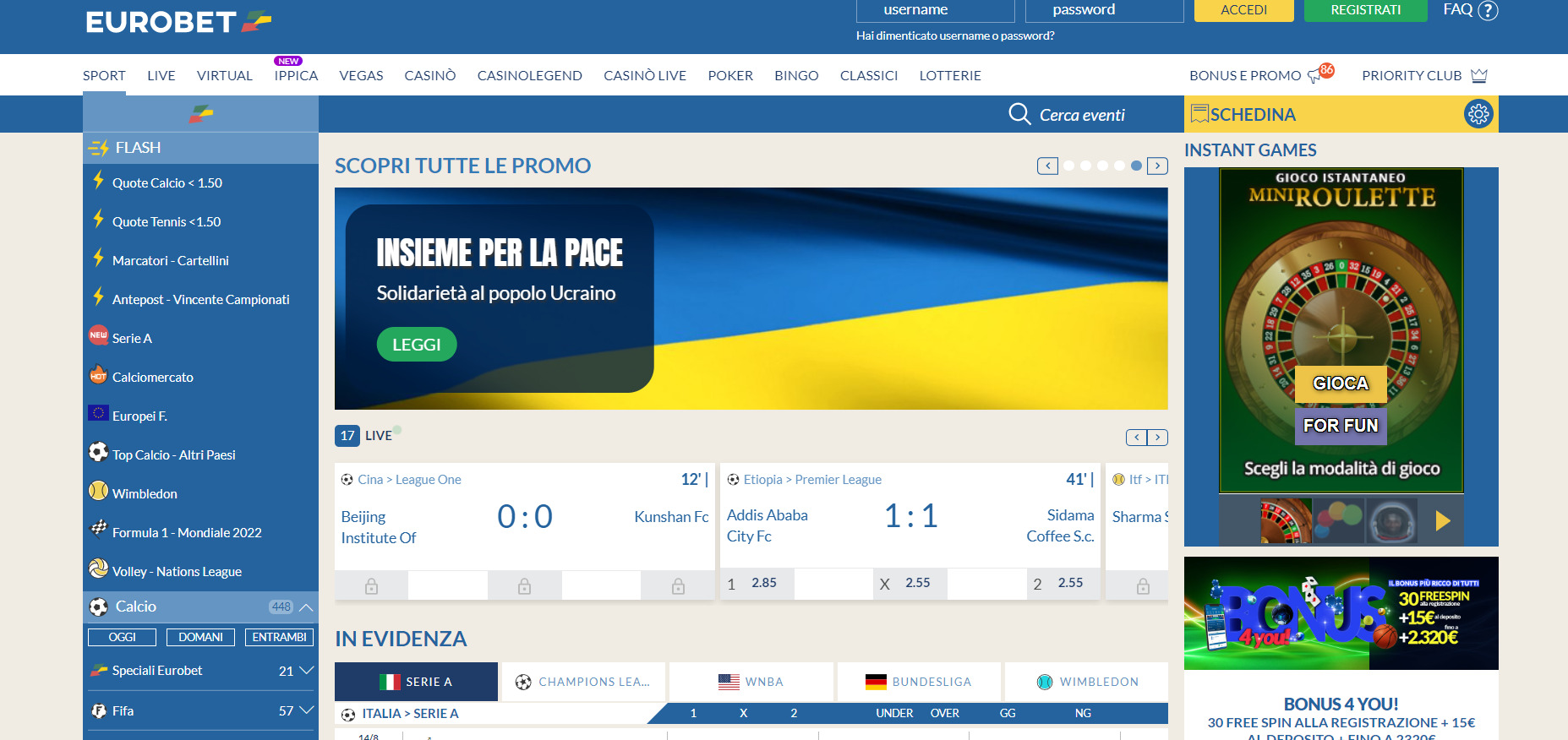Screen dimensions: 1568x740
Task: Open the Bonus 4 You promo banner
Action: [1341, 613]
